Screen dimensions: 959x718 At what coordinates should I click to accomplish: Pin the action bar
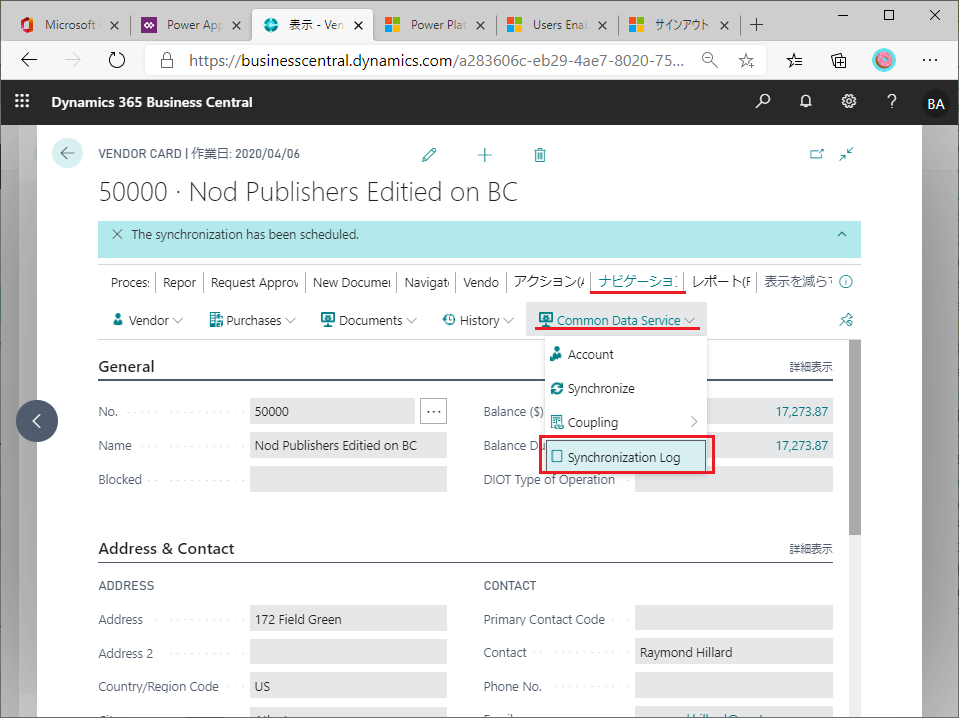pyautogui.click(x=846, y=320)
